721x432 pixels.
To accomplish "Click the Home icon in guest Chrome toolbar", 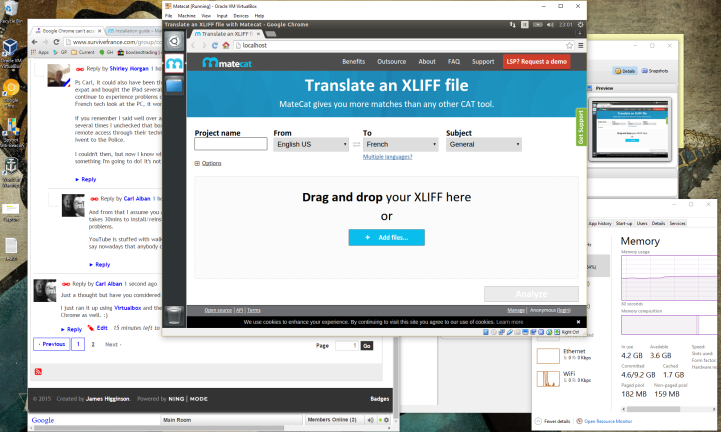I will (226, 45).
